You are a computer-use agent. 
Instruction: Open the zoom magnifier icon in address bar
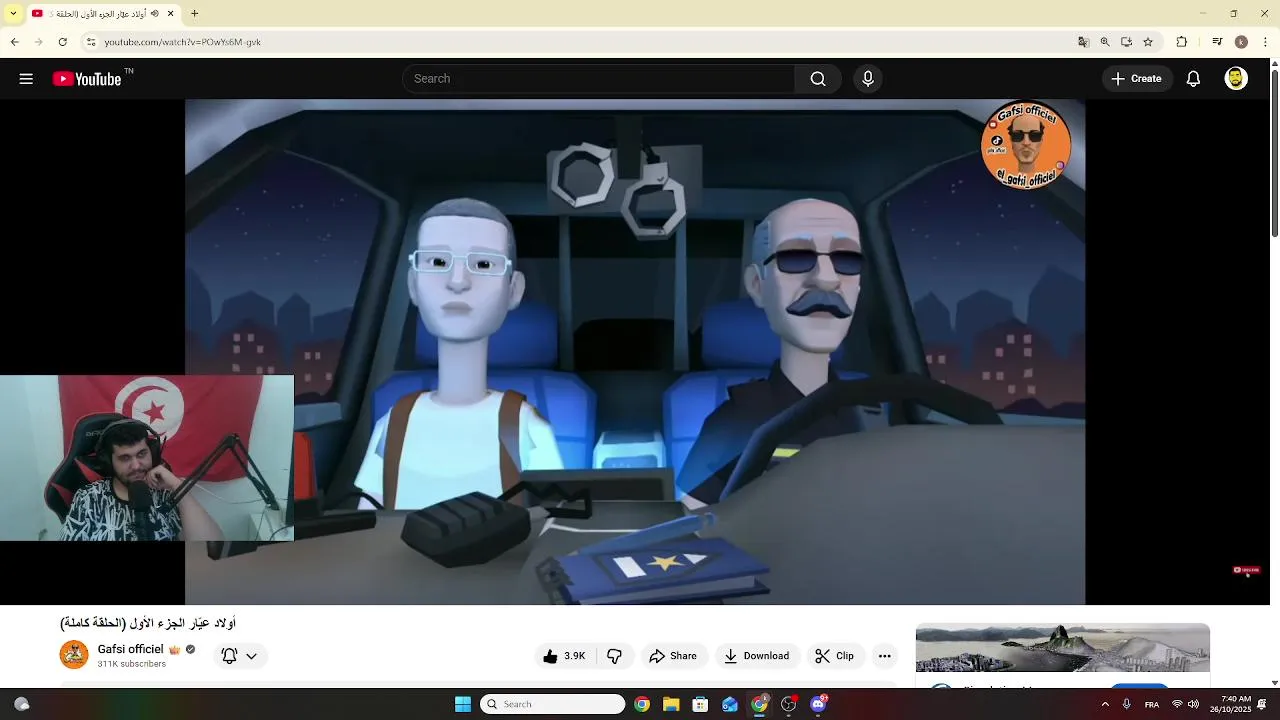[x=1105, y=42]
